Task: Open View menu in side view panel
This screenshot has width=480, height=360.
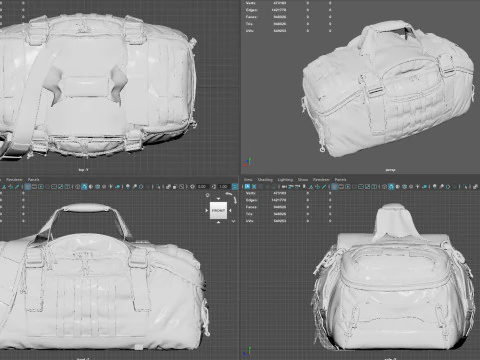Action: (248, 179)
